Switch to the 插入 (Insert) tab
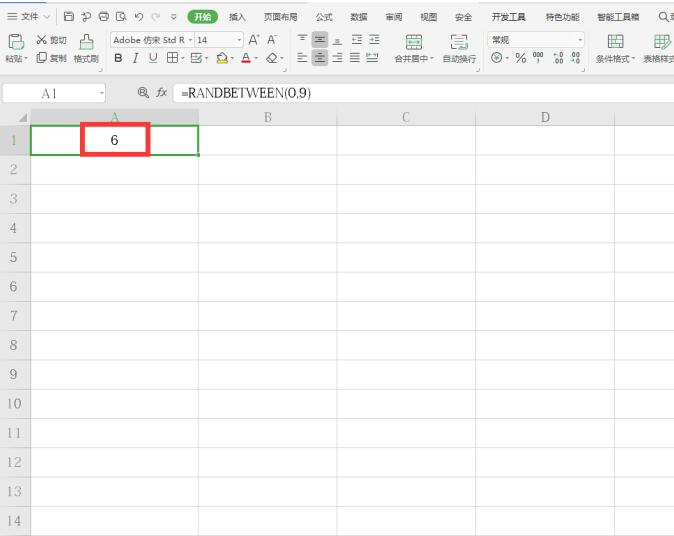This screenshot has width=674, height=536. pyautogui.click(x=237, y=17)
